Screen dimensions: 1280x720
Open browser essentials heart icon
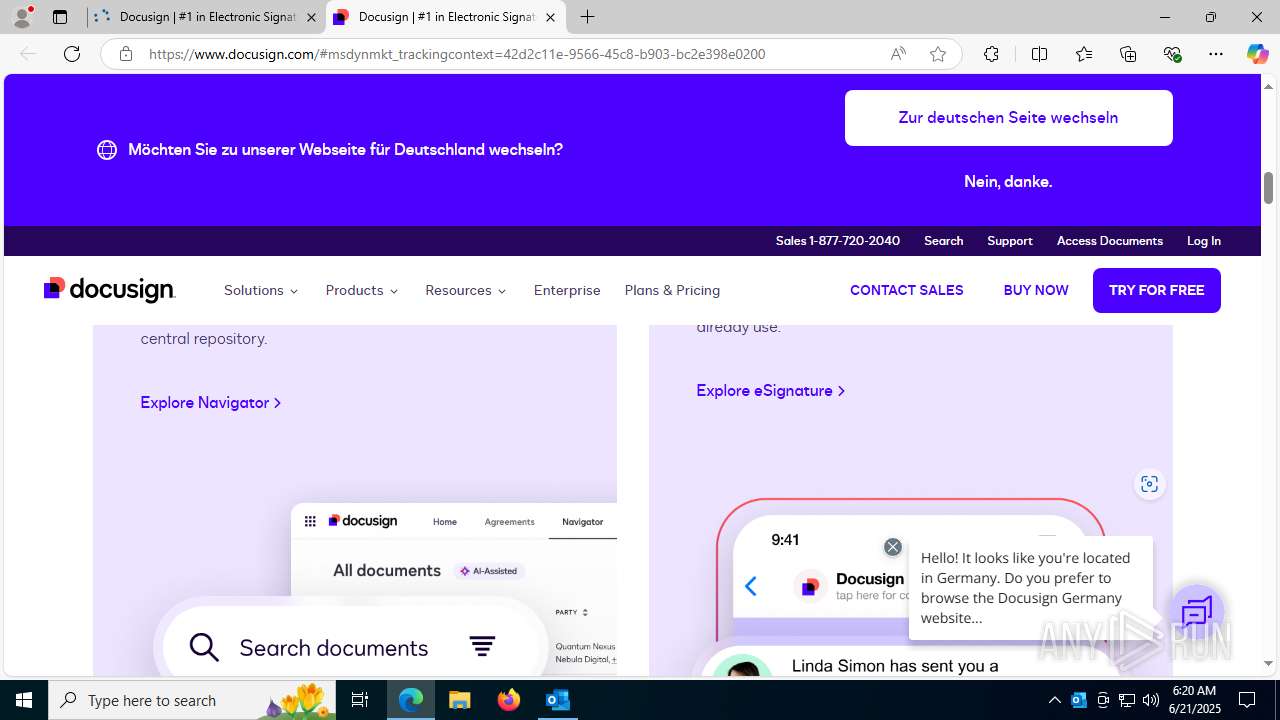pos(1172,54)
